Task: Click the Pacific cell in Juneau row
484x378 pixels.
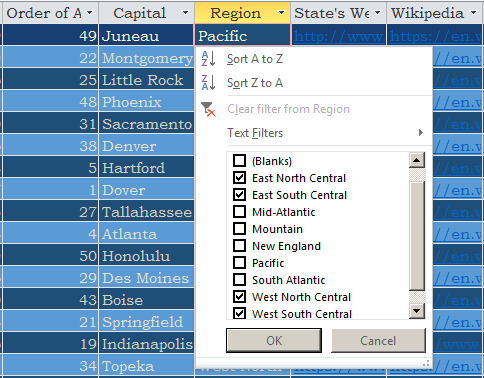Action: click(x=242, y=35)
